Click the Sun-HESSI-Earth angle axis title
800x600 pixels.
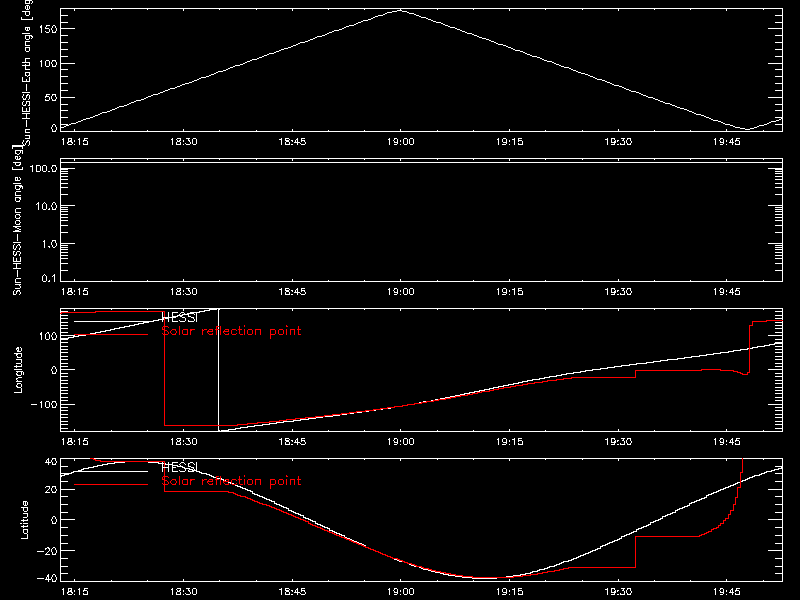(x=27, y=72)
